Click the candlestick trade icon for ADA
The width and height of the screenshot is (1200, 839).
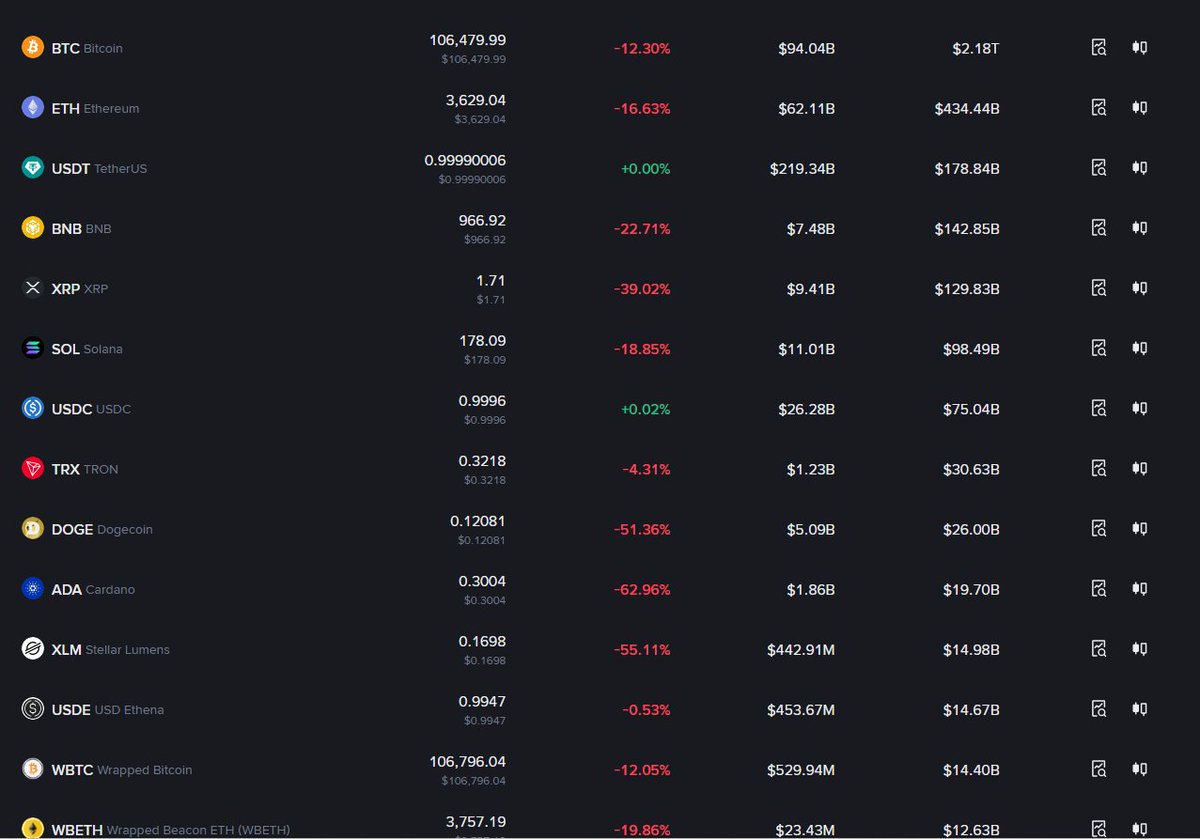point(1139,588)
